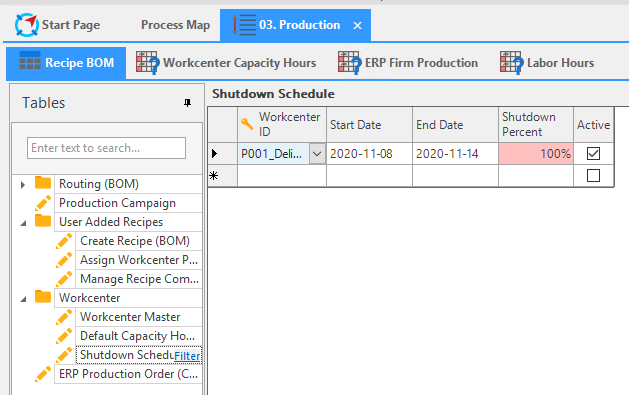Click the Active column header

pos(594,124)
